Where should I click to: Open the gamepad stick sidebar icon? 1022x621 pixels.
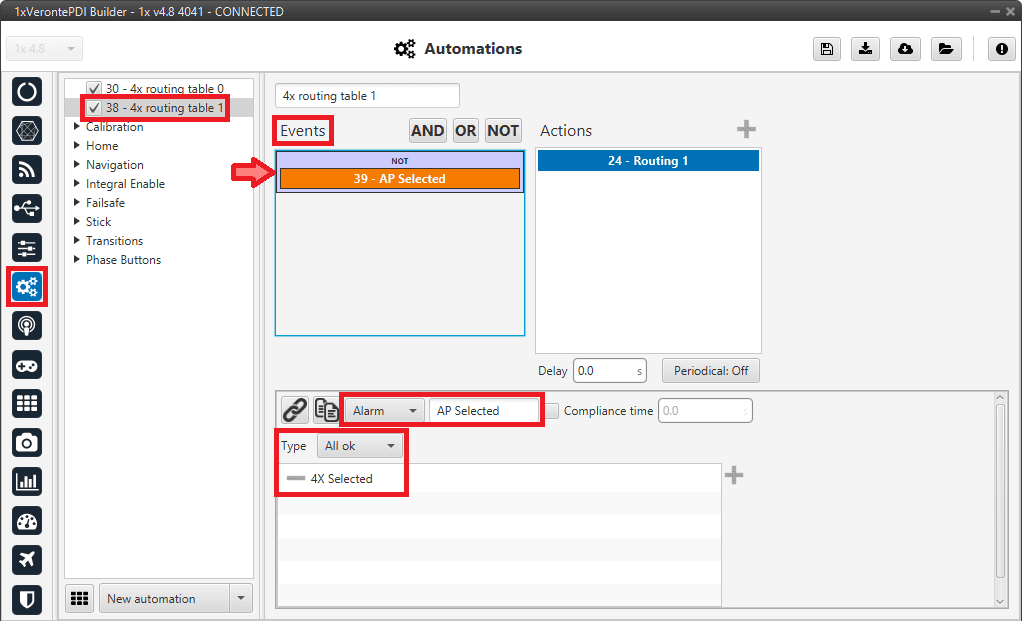pyautogui.click(x=27, y=364)
